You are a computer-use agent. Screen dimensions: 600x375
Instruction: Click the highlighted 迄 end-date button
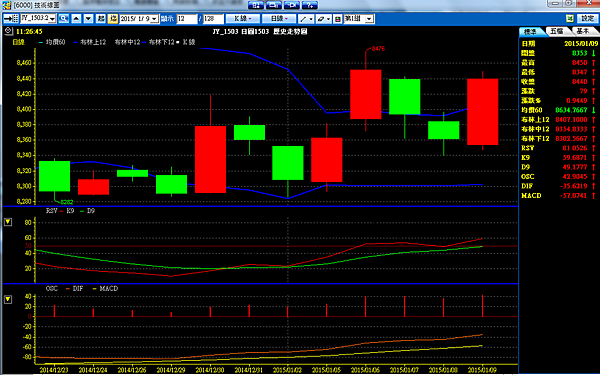(x=112, y=18)
